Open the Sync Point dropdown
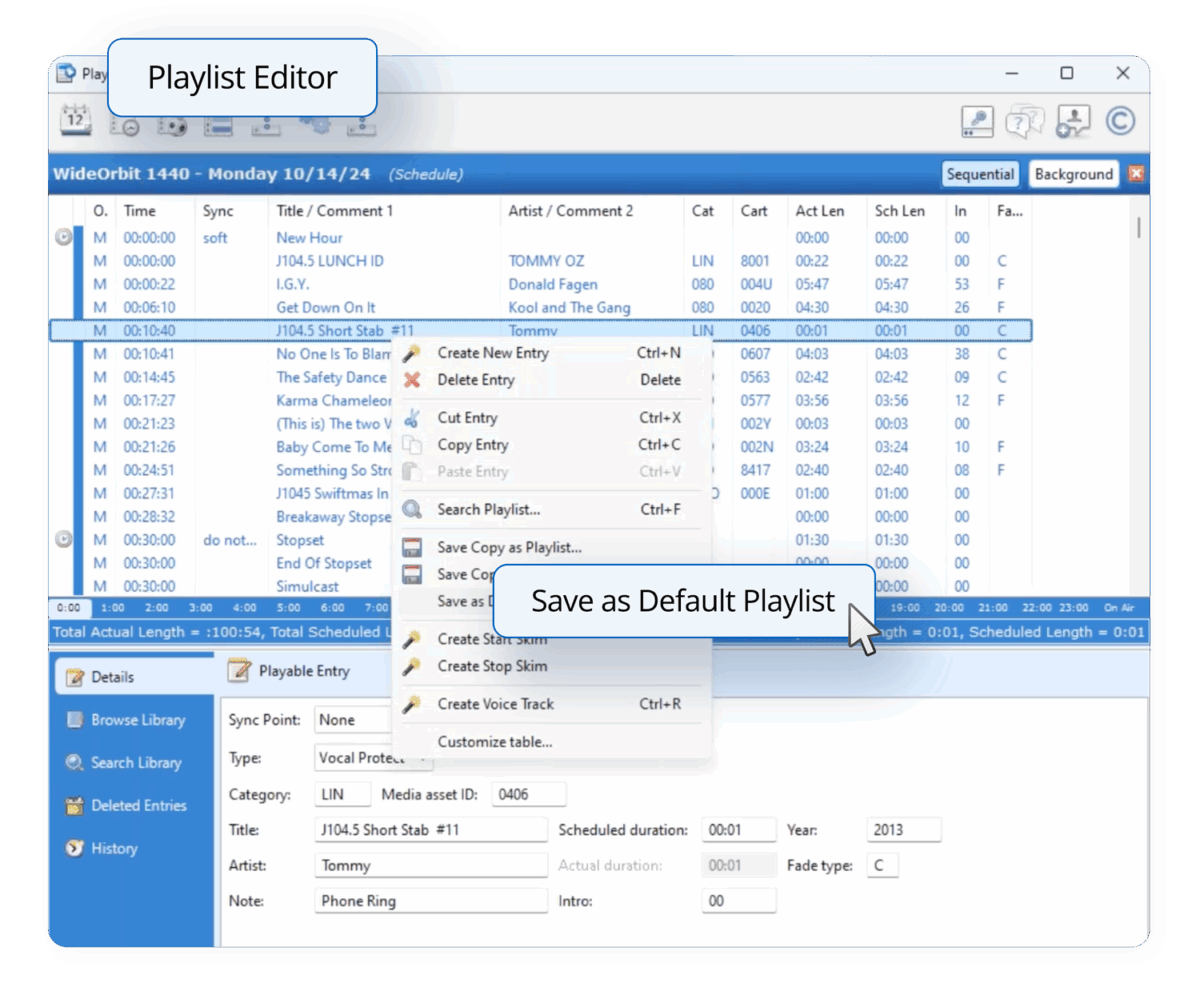 [x=350, y=720]
